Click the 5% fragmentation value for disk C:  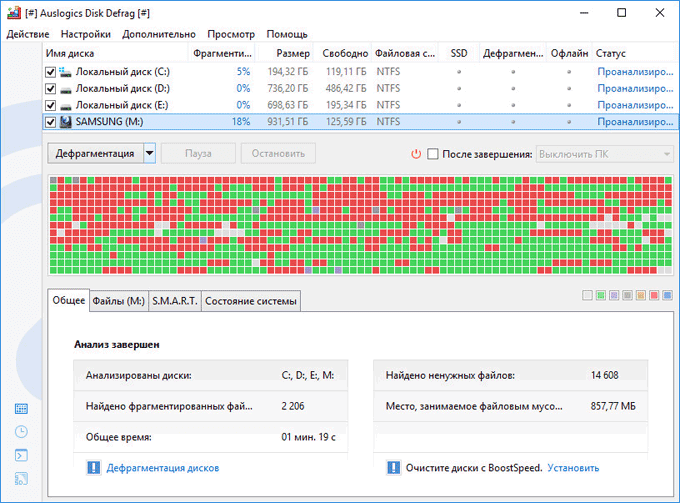tap(243, 72)
